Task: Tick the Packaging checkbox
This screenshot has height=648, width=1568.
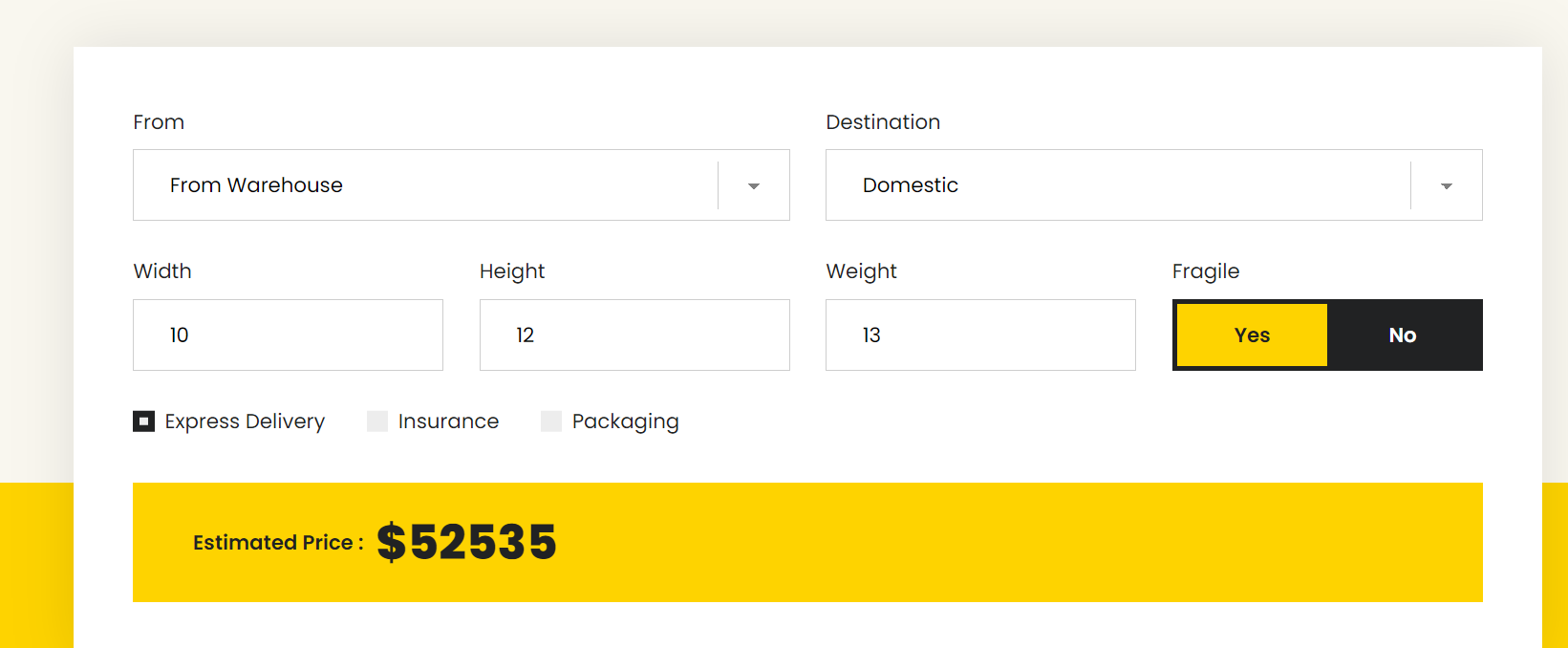Action: coord(551,421)
